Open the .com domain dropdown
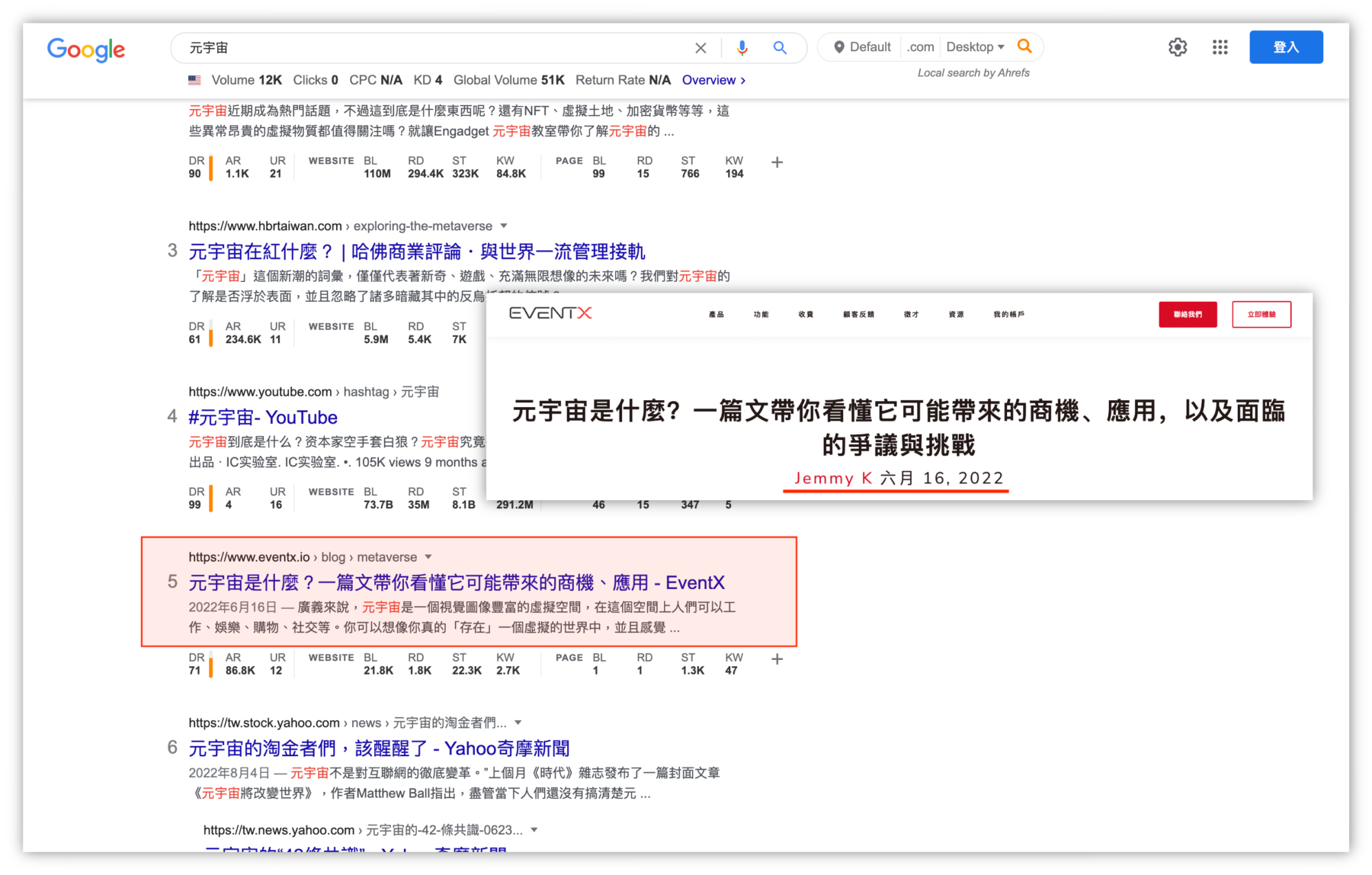The height and width of the screenshot is (875, 1372). [920, 46]
